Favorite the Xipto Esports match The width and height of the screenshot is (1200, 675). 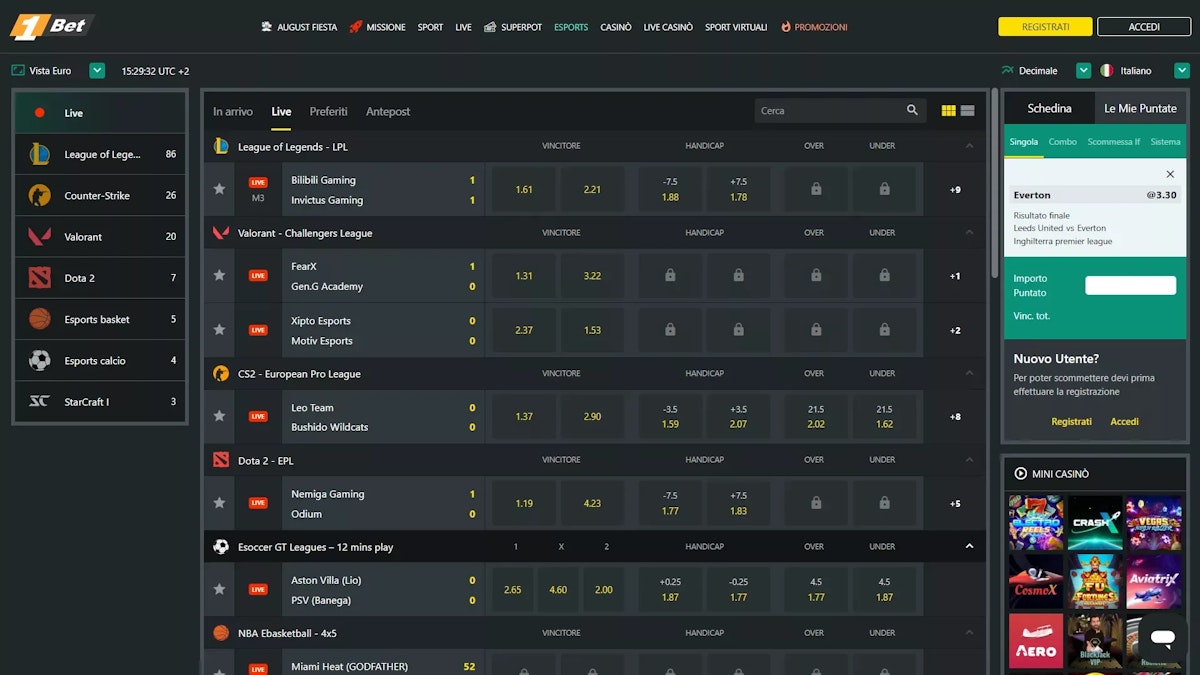[219, 330]
